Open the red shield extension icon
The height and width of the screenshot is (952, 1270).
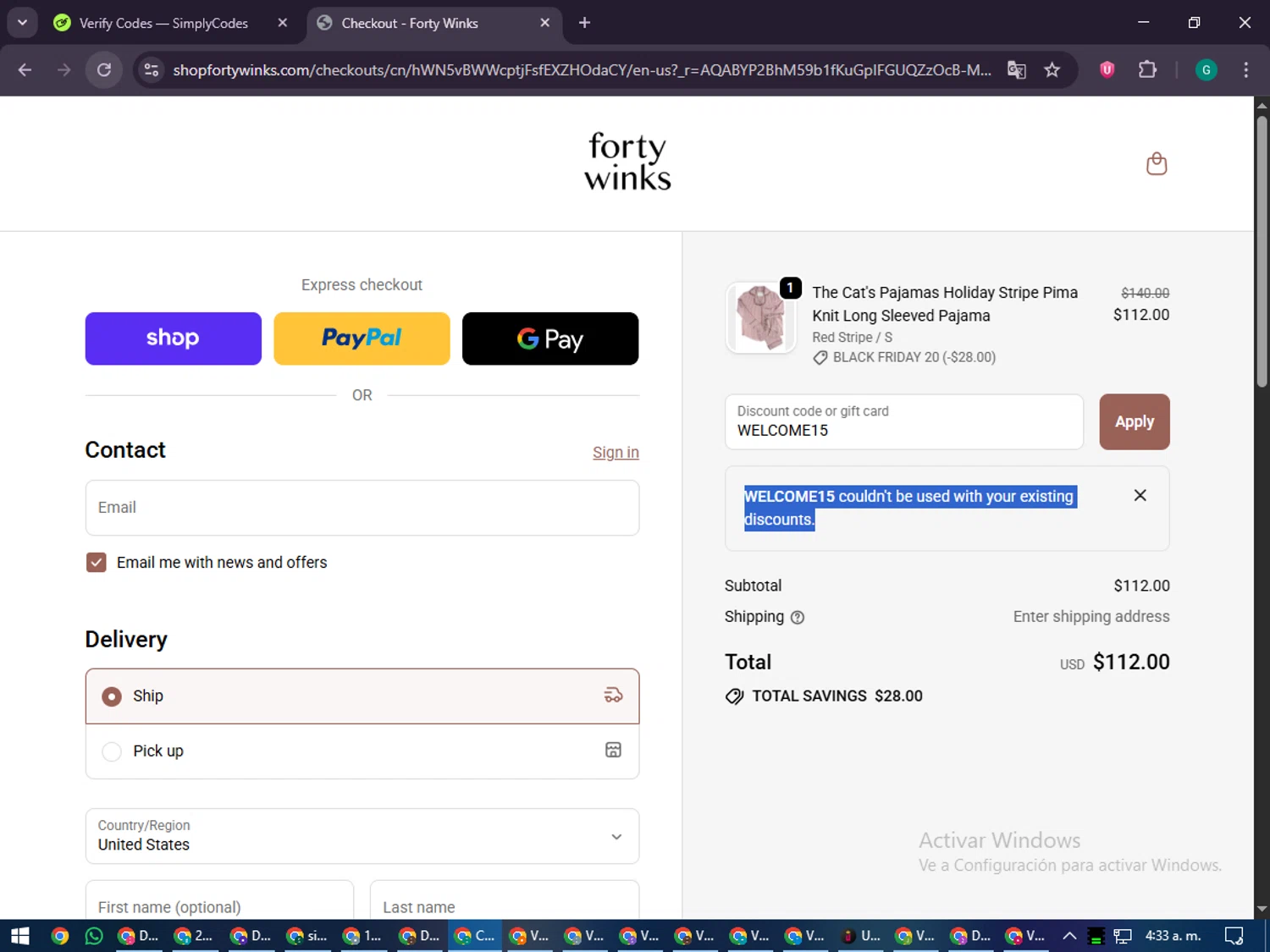tap(1107, 69)
